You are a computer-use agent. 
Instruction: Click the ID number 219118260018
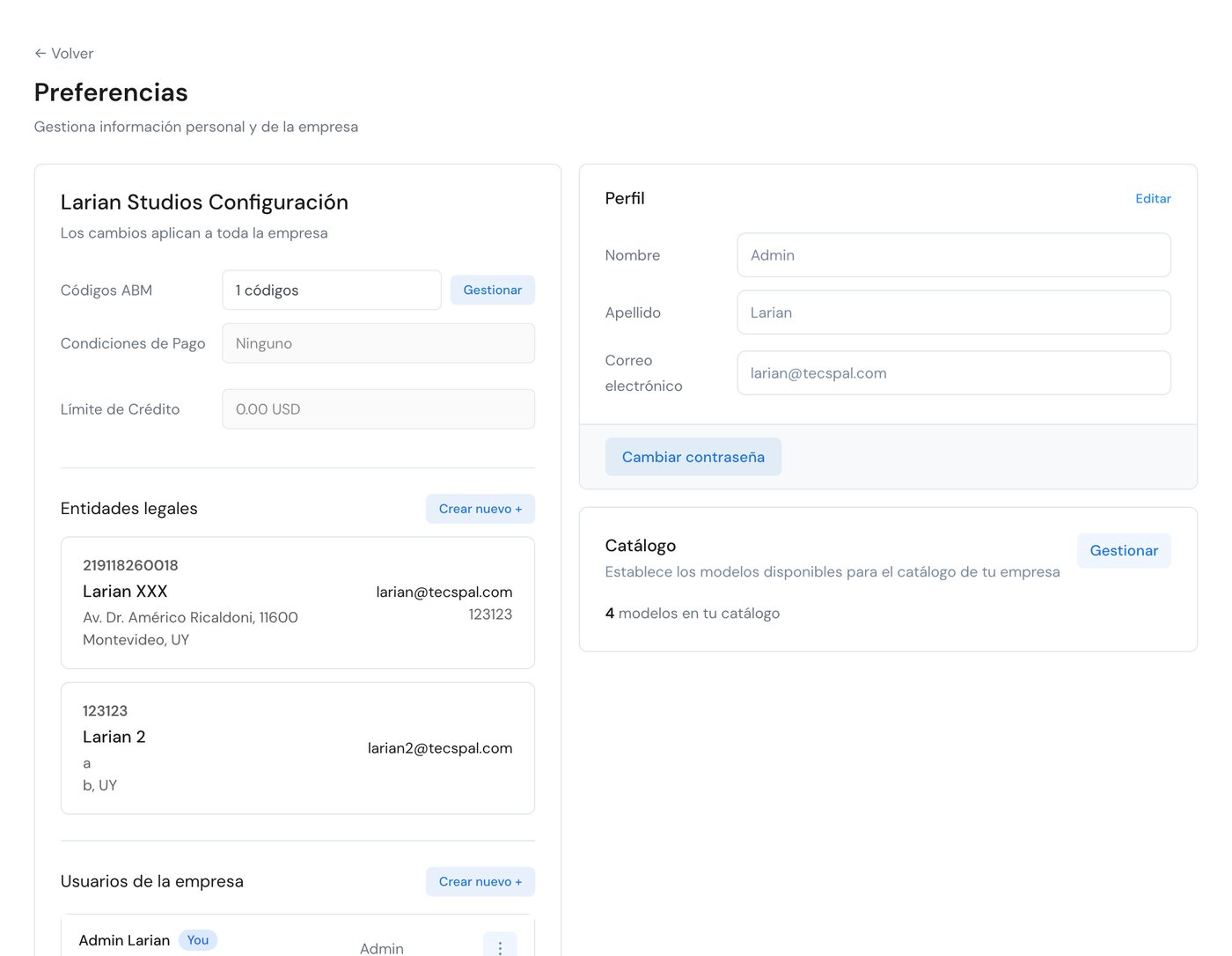[x=130, y=565]
